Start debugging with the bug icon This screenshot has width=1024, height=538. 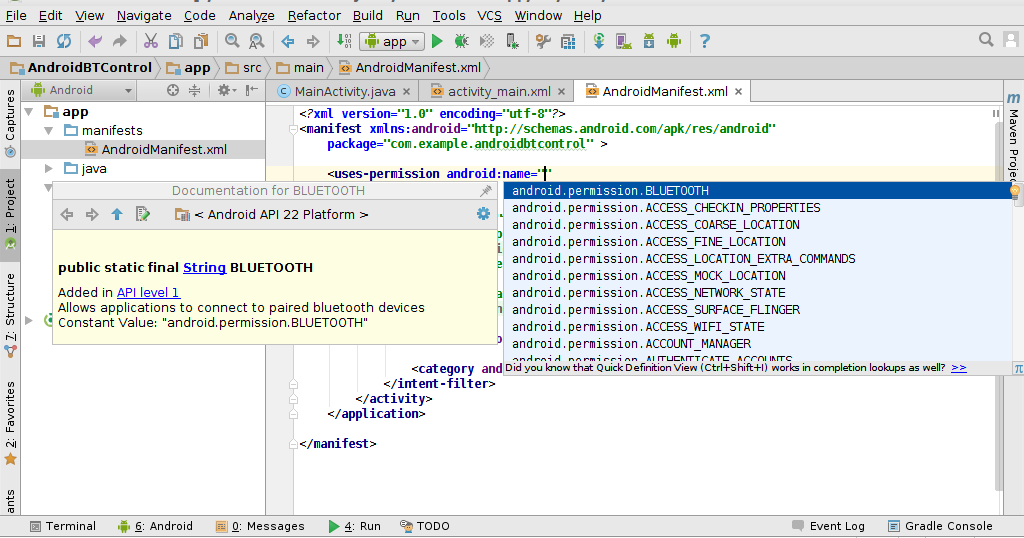pyautogui.click(x=462, y=42)
